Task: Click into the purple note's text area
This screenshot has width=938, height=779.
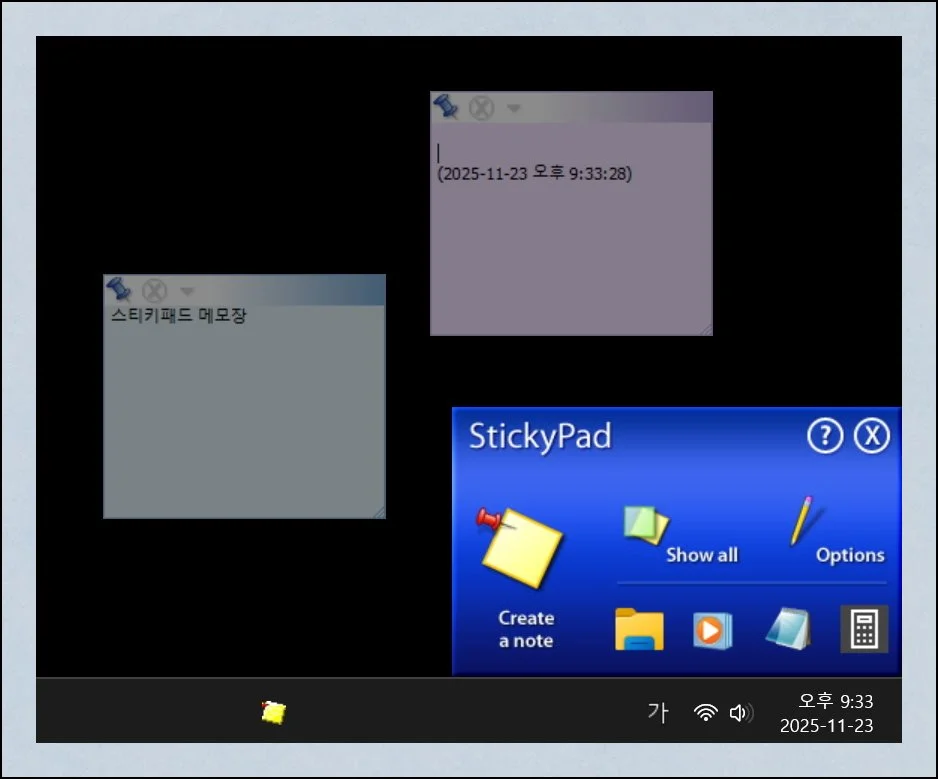Action: click(570, 250)
